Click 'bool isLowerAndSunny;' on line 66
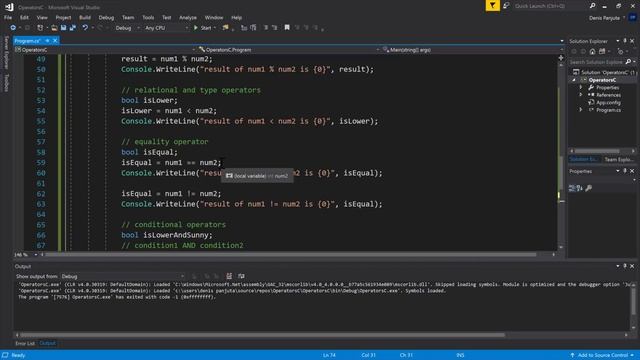Image resolution: width=640 pixels, height=360 pixels. (167, 235)
